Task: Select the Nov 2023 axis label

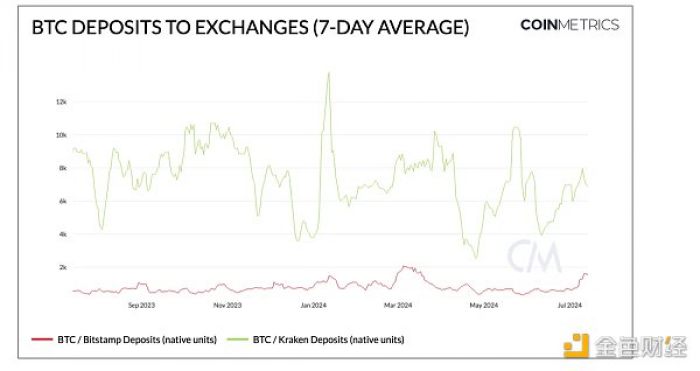Action: point(227,305)
